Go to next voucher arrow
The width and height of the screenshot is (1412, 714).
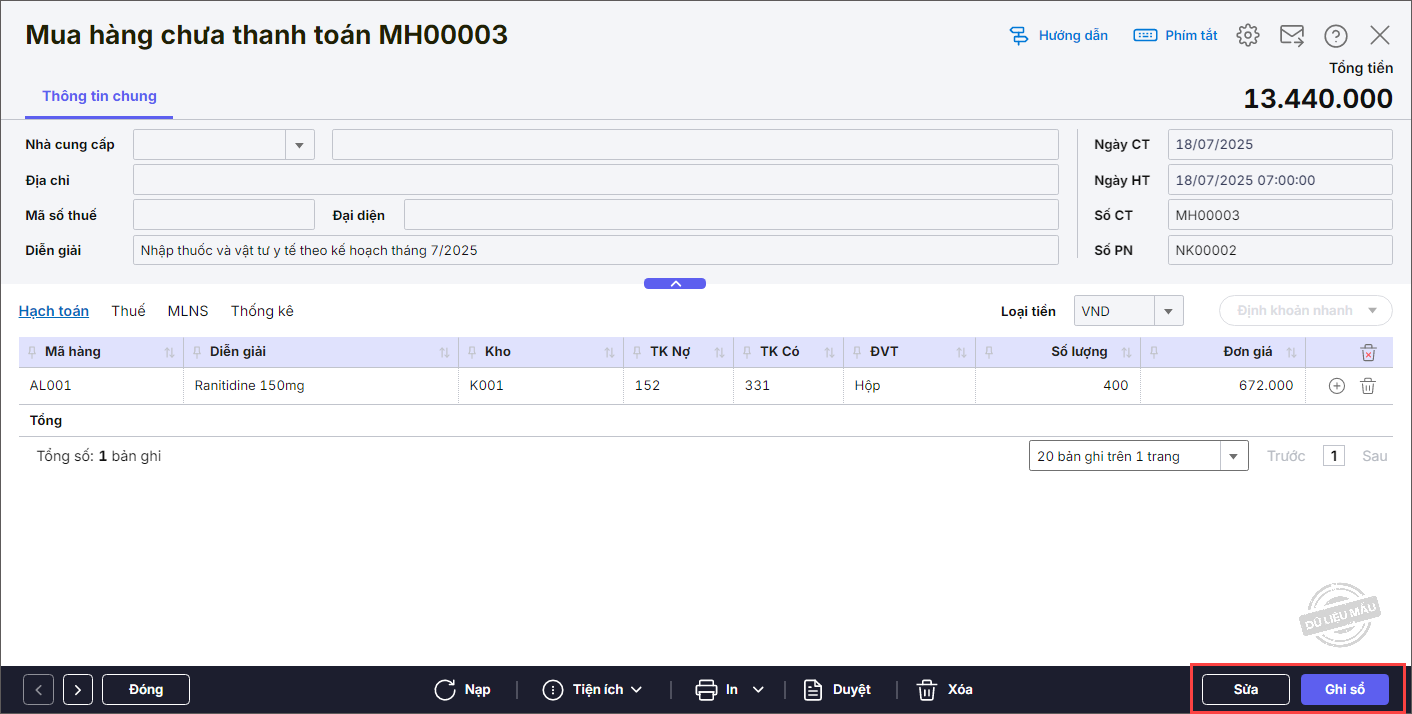[78, 689]
